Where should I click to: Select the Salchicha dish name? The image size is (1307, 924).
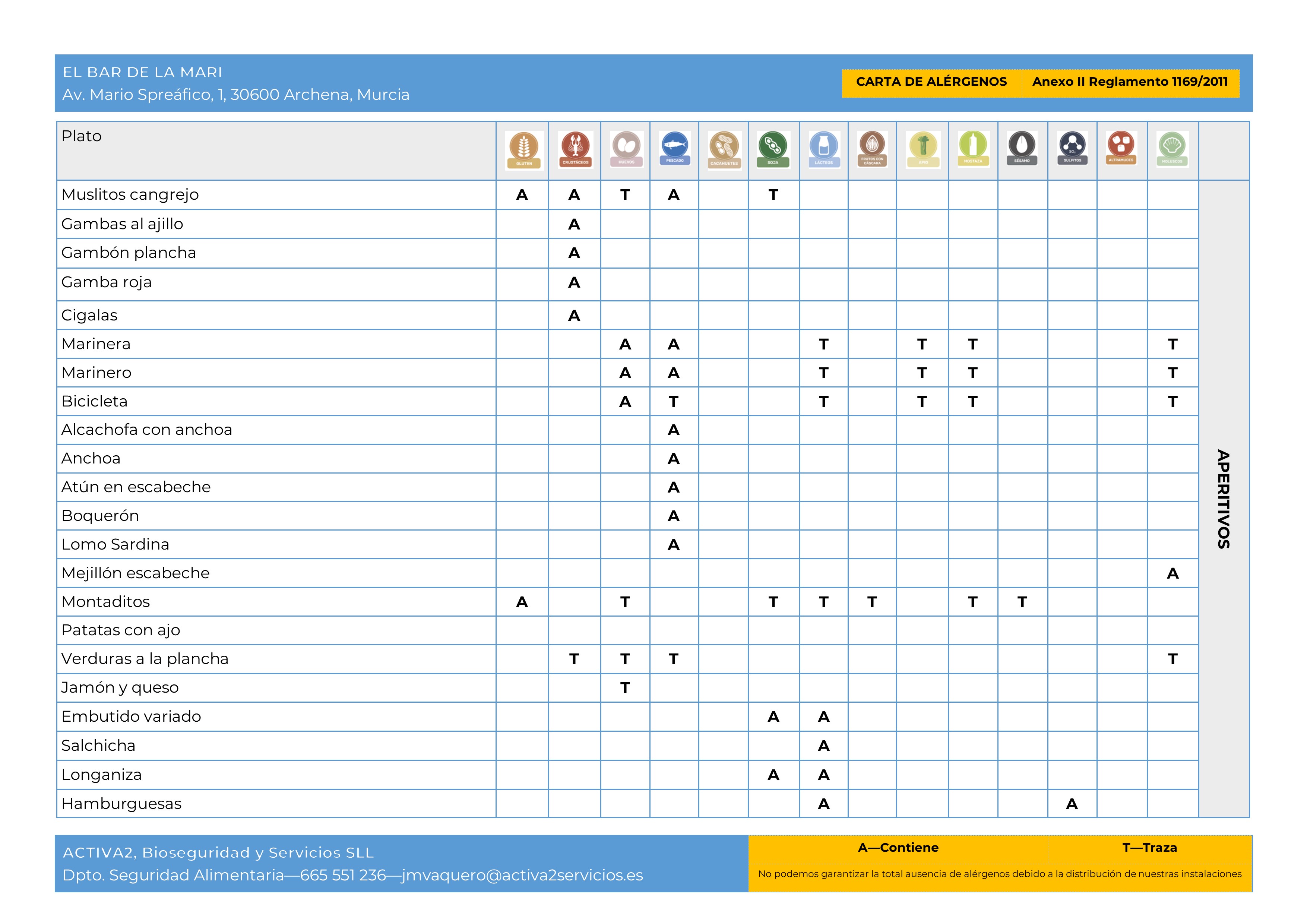click(x=98, y=746)
